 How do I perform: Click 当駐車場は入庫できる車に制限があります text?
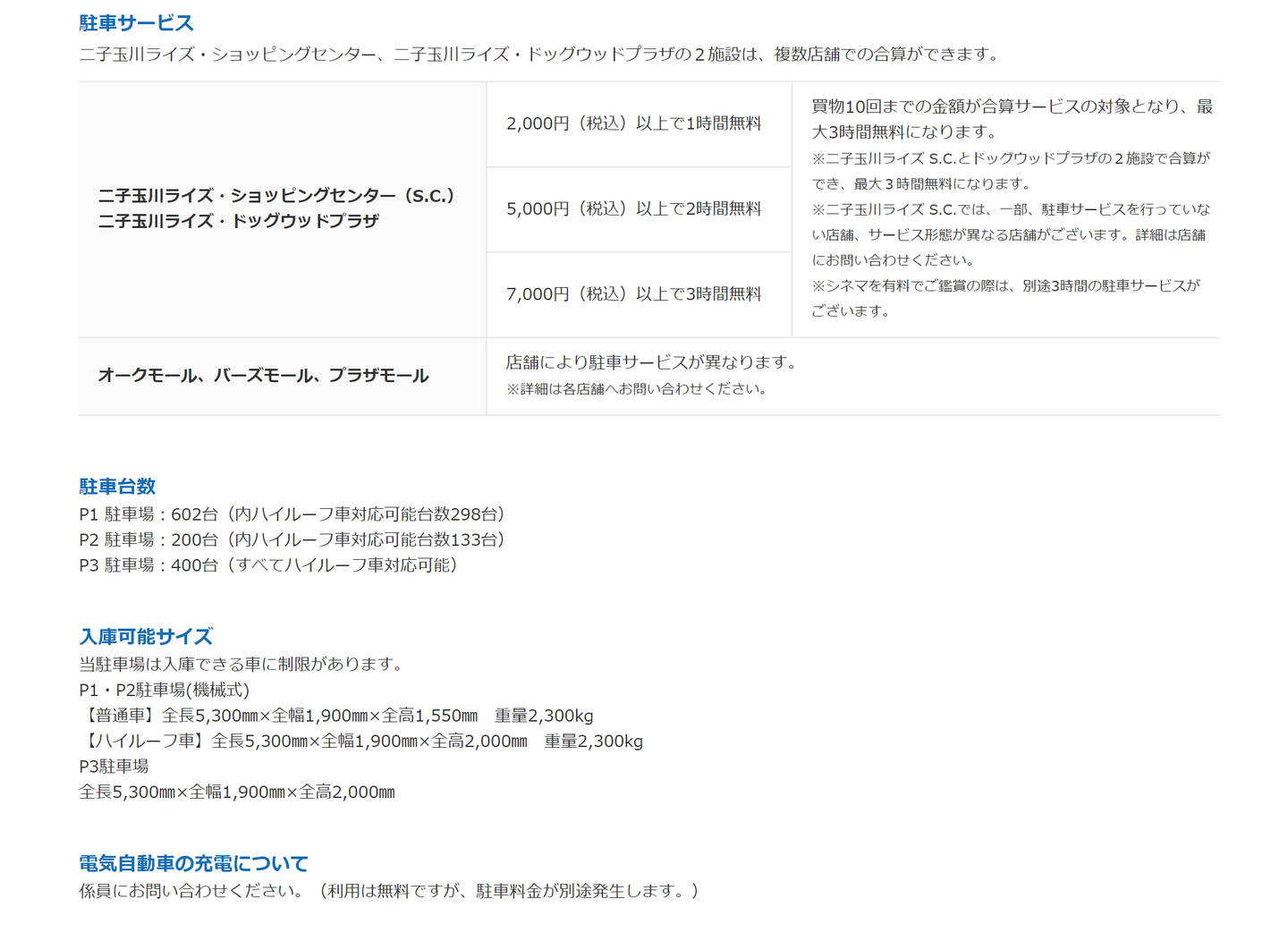click(x=241, y=664)
